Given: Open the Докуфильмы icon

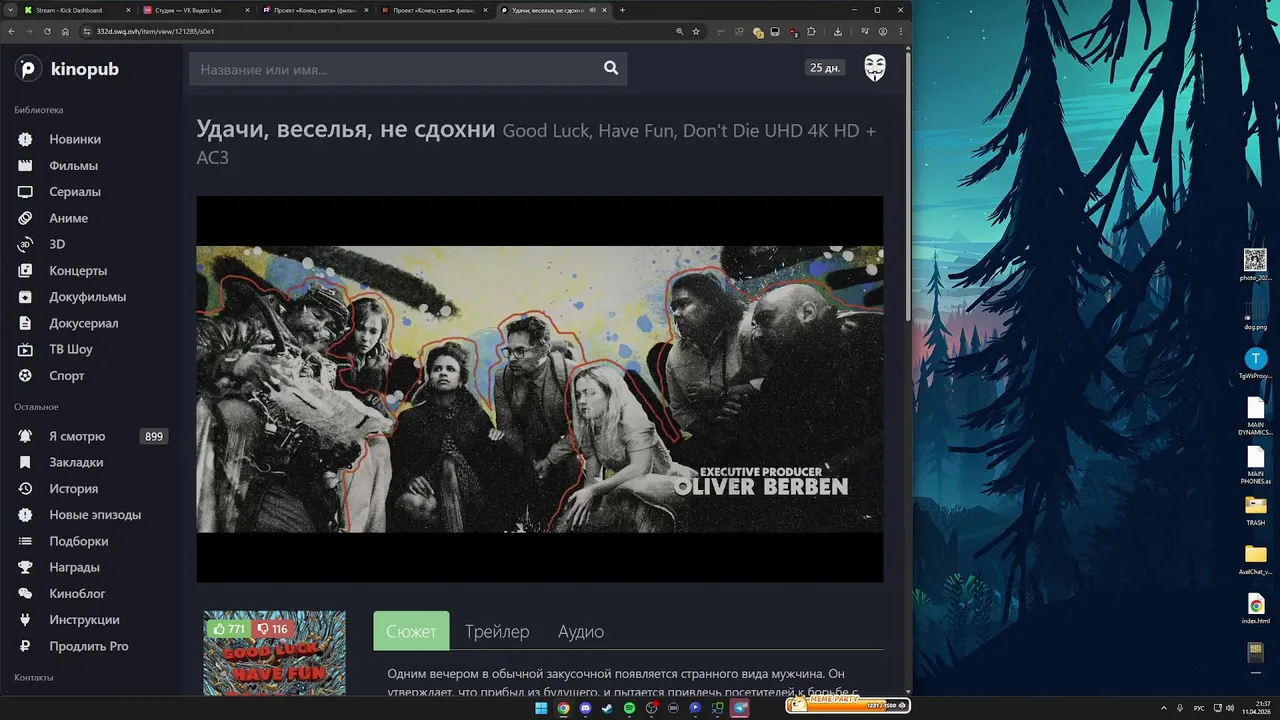Looking at the screenshot, I should point(25,297).
